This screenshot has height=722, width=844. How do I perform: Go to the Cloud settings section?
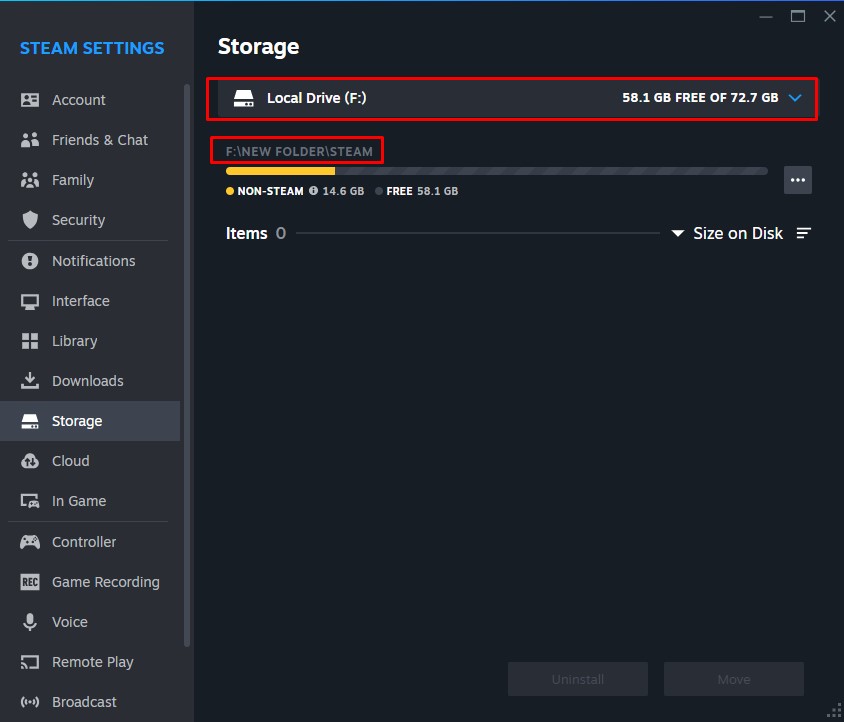[x=70, y=461]
